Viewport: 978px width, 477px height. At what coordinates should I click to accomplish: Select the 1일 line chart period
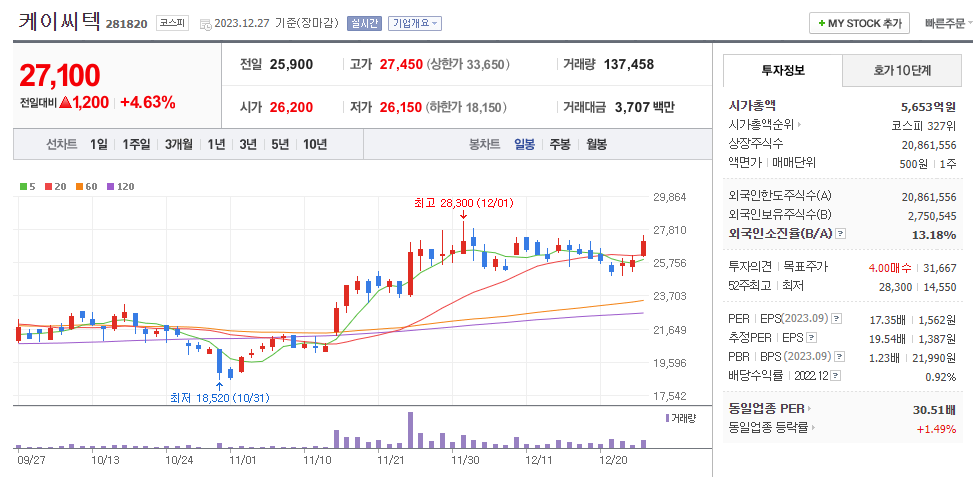click(x=99, y=145)
